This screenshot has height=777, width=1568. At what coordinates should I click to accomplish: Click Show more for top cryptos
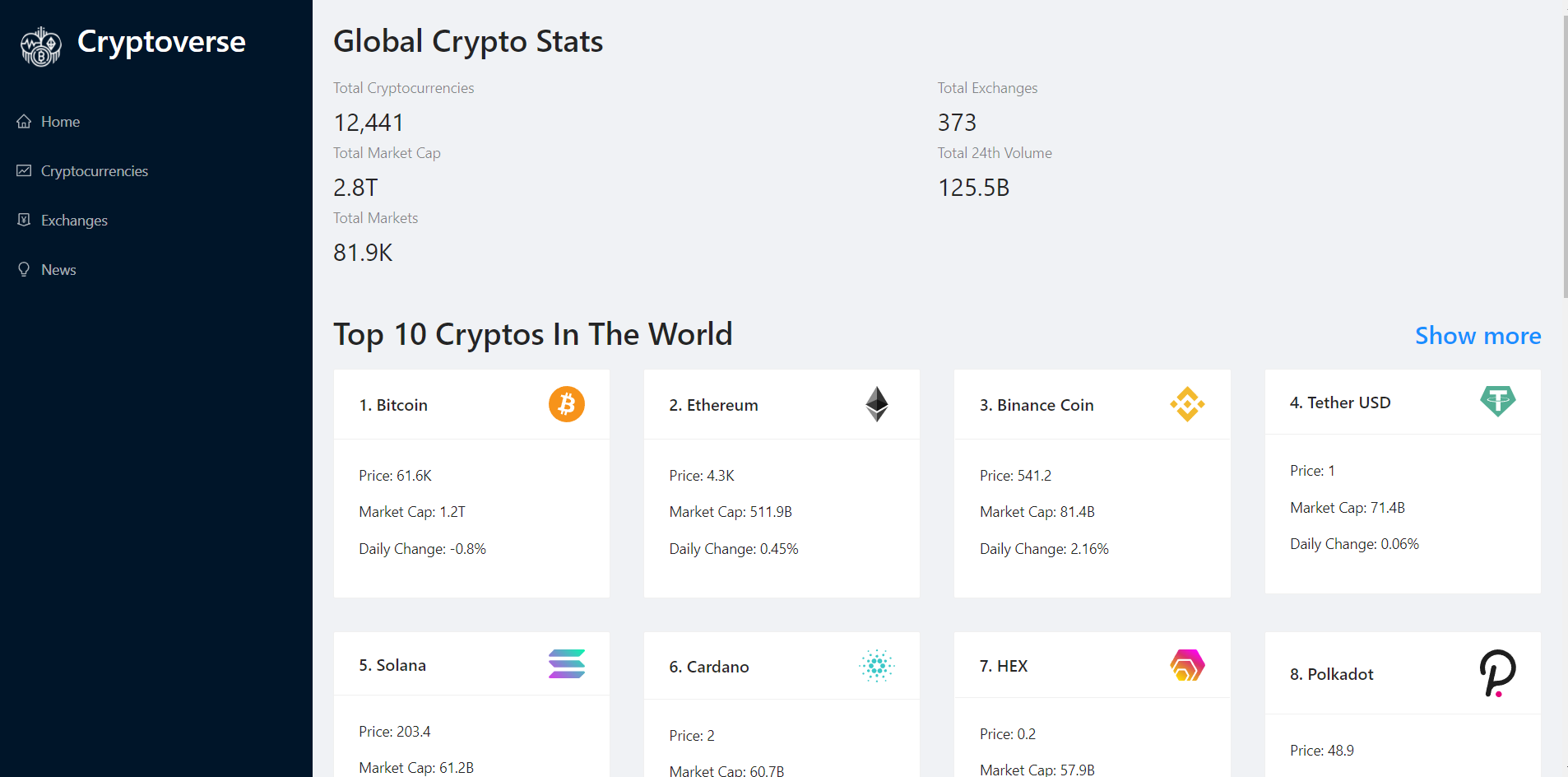(1478, 335)
